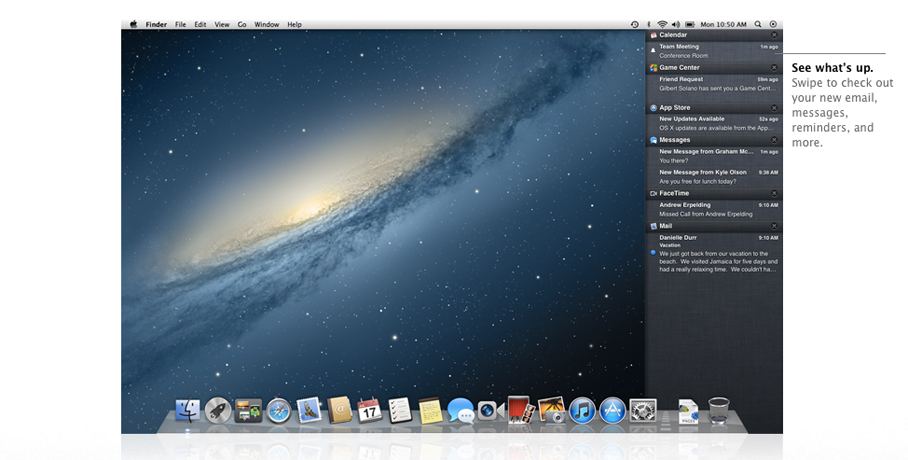Open Calendar icon showing 17 in Dock
The image size is (908, 460).
click(x=369, y=410)
